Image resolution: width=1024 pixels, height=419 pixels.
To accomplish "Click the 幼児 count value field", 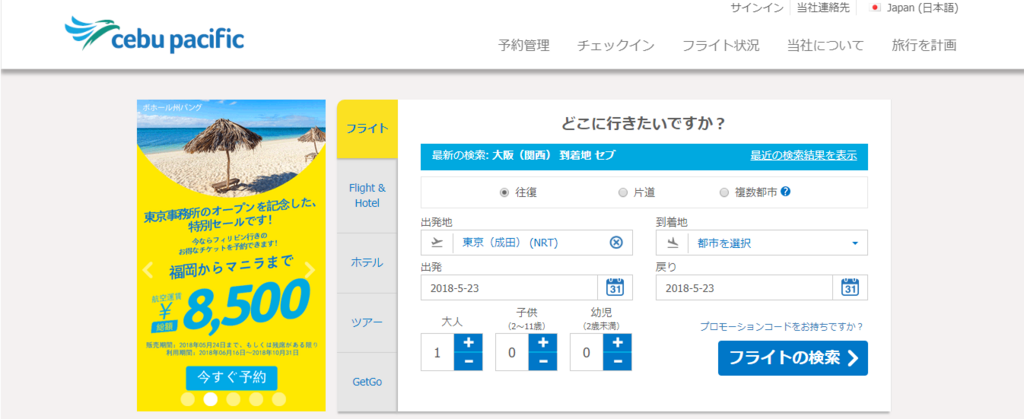I will pos(586,352).
